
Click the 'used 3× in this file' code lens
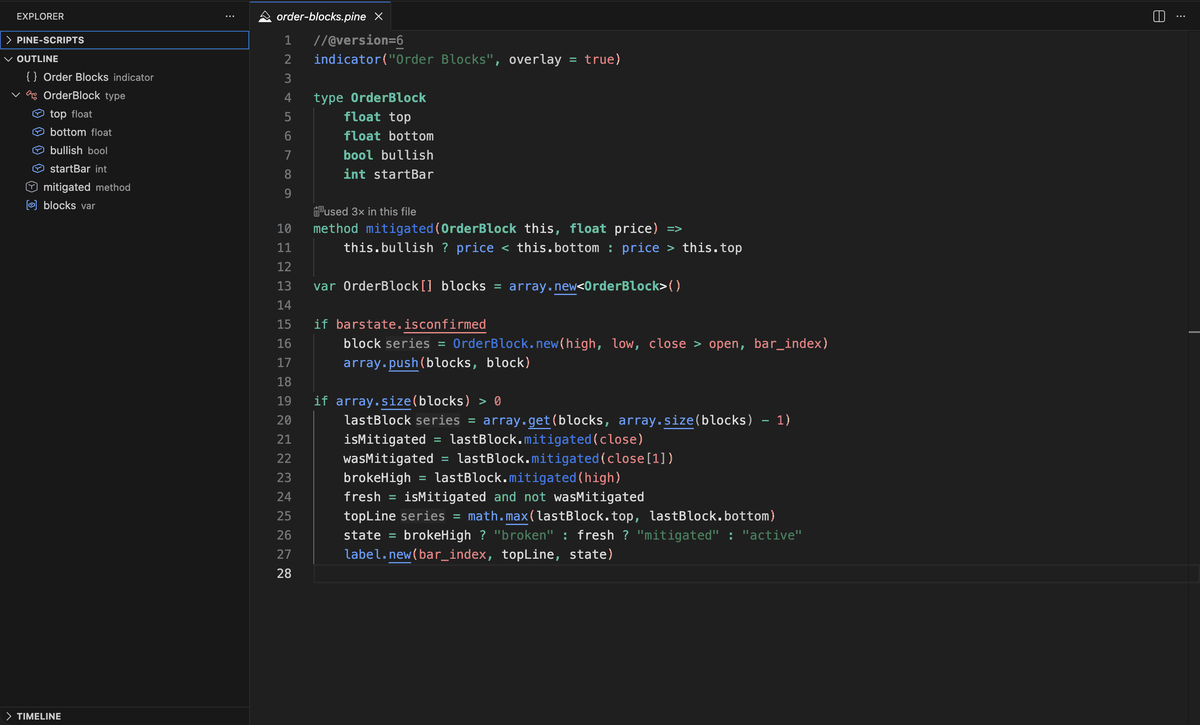click(x=365, y=212)
